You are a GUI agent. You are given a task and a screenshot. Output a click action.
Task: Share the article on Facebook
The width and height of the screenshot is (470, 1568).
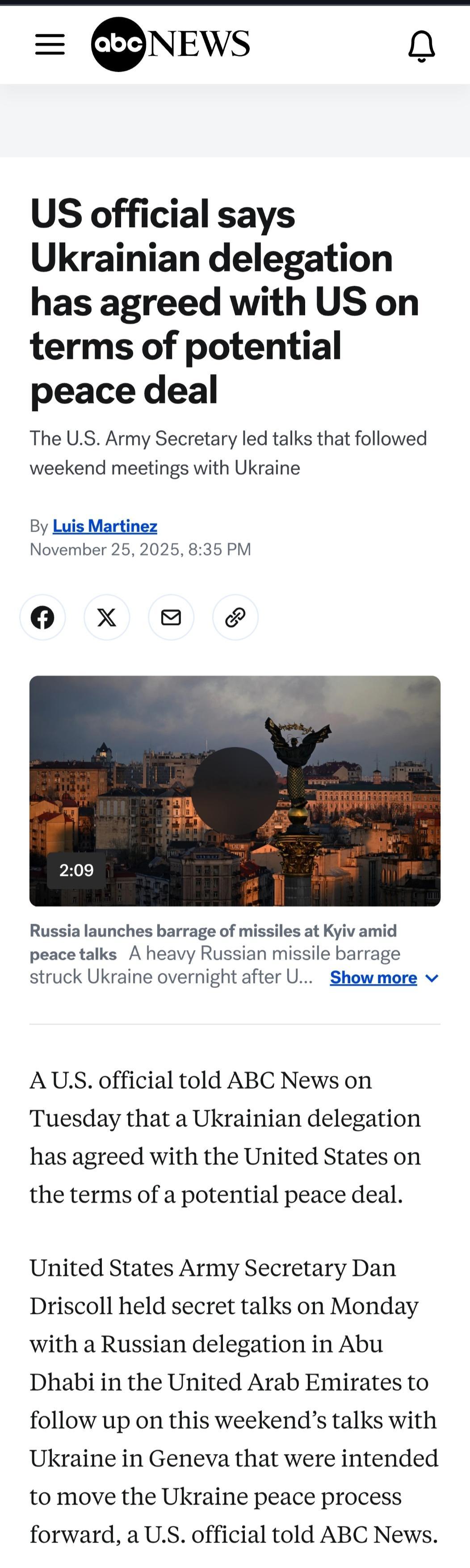tap(42, 617)
